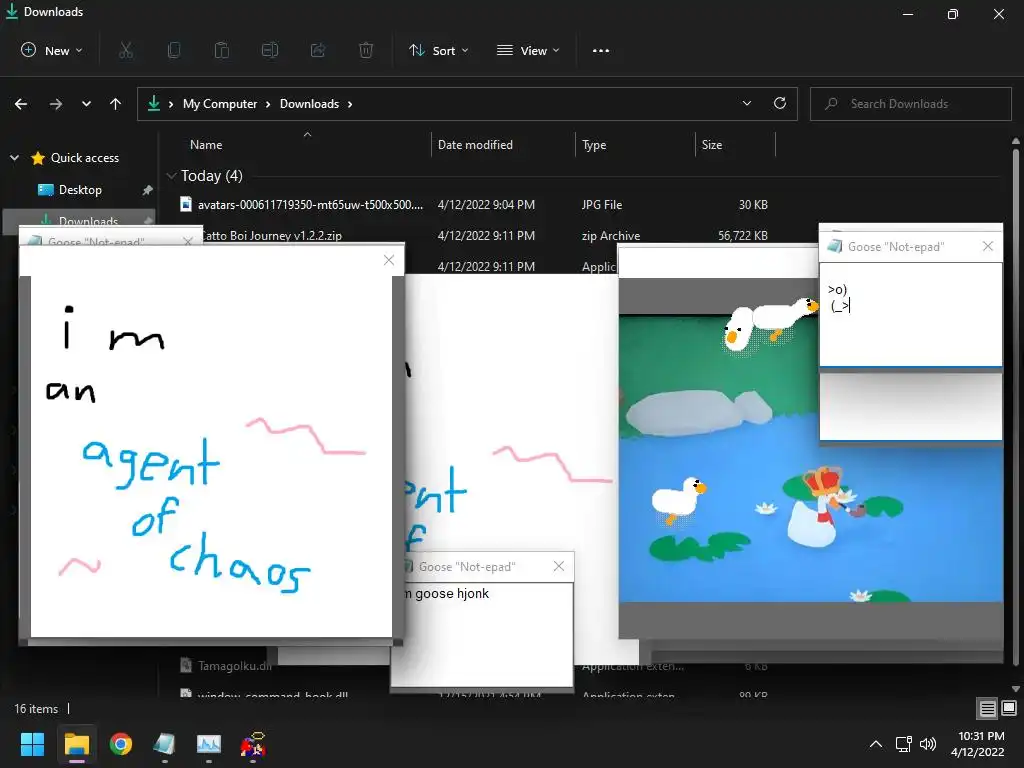
Task: Open File Explorer from the taskbar
Action: tap(76, 744)
